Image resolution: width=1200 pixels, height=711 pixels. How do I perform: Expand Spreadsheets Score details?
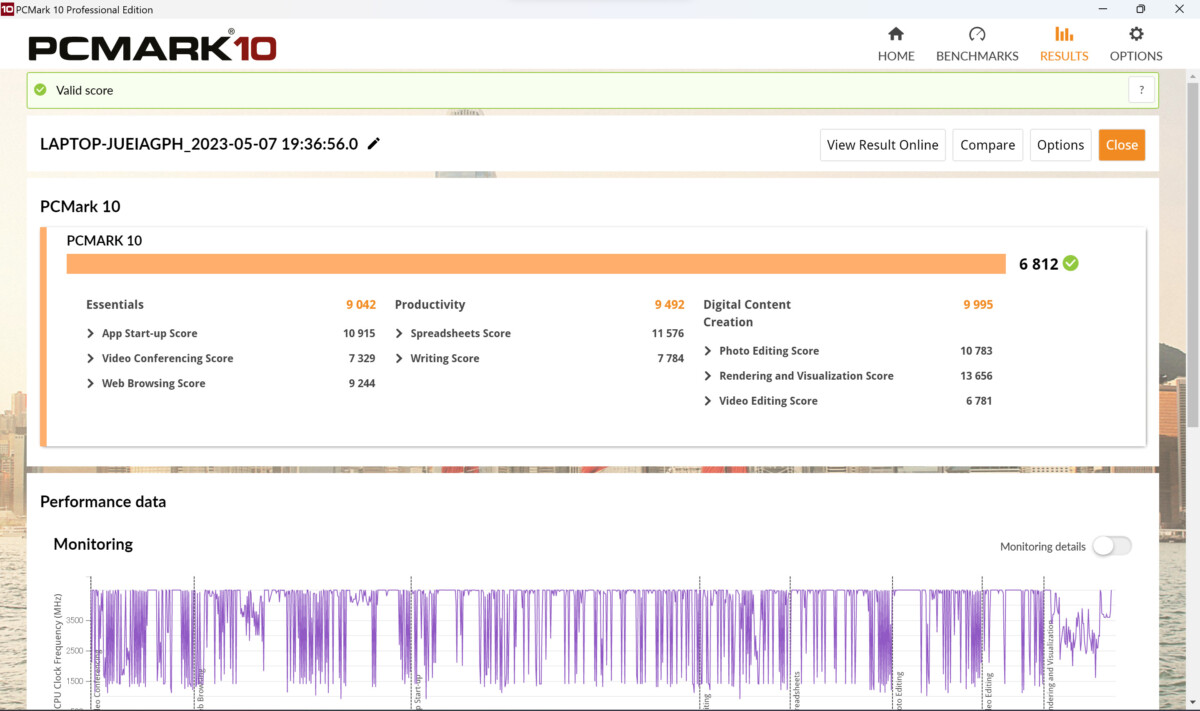click(x=400, y=334)
